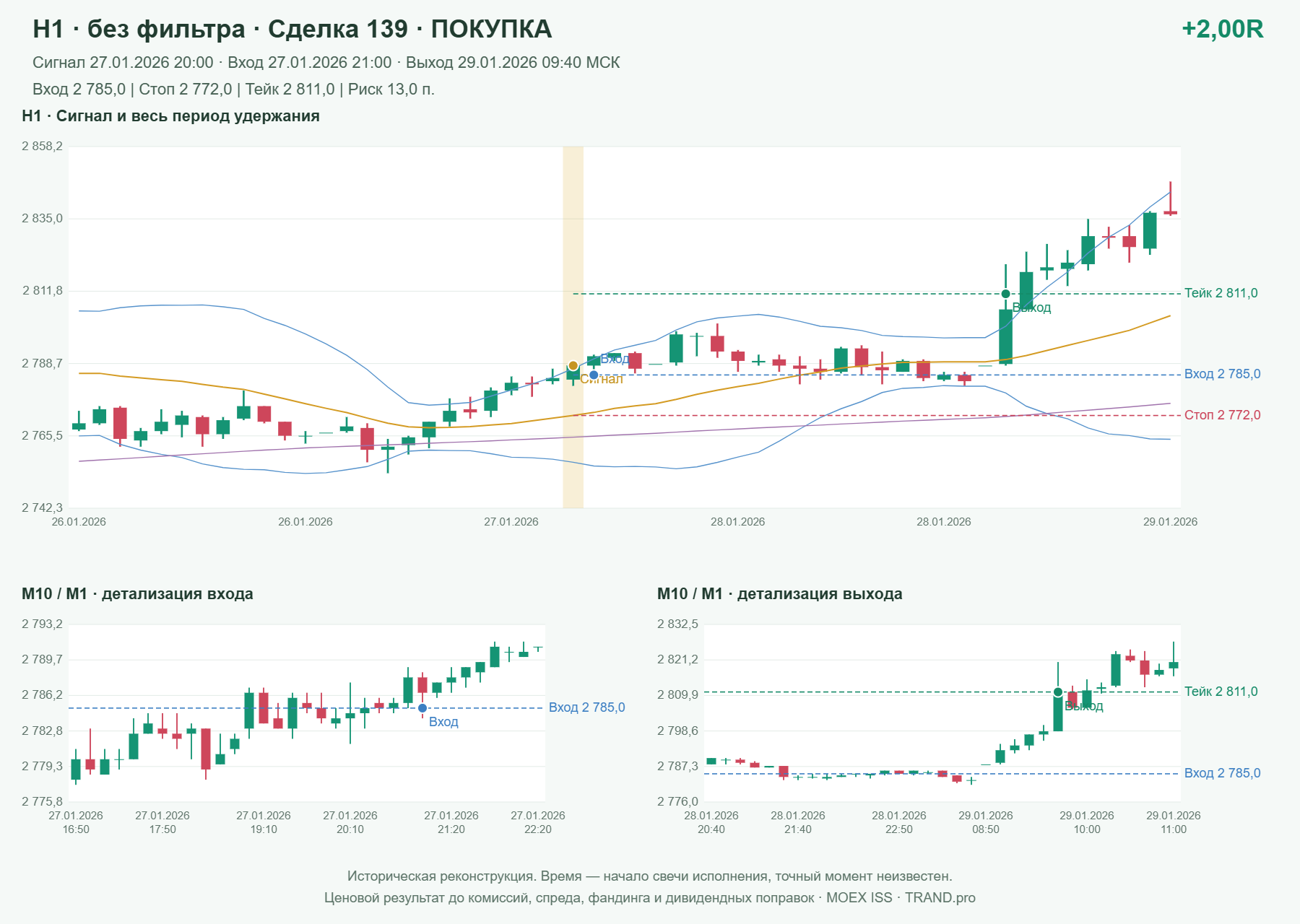Click the 2 786,2 axis label on the entry chart
Image resolution: width=1300 pixels, height=924 pixels.
tap(42, 695)
